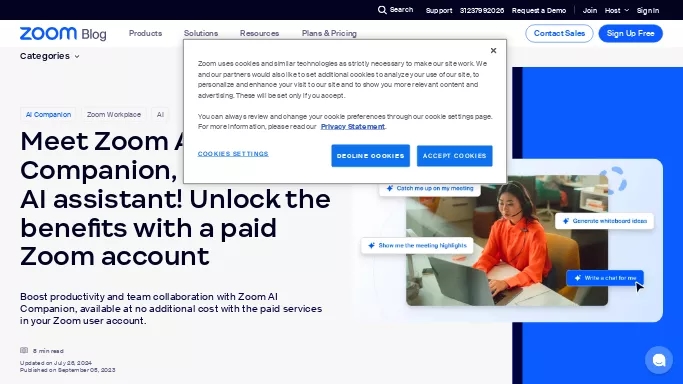
Task: Click the Blog title link
Action: [x=94, y=34]
